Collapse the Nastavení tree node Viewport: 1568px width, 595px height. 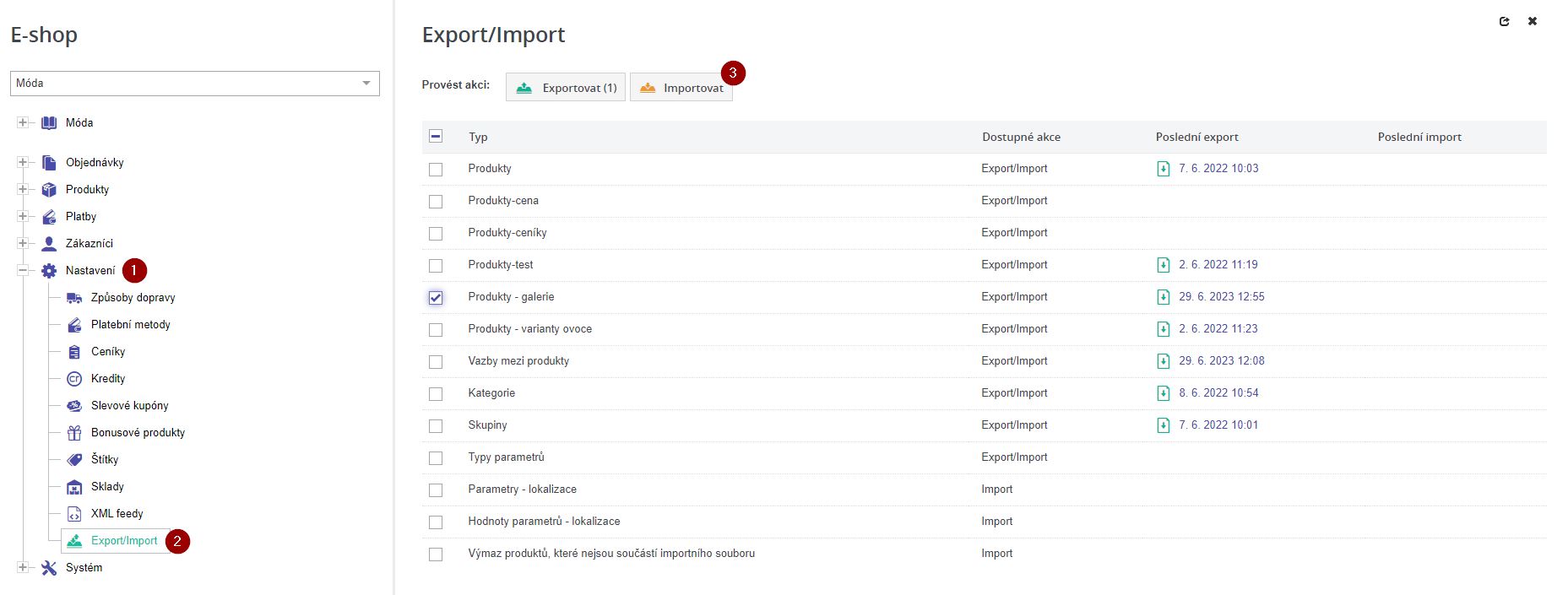pos(23,271)
